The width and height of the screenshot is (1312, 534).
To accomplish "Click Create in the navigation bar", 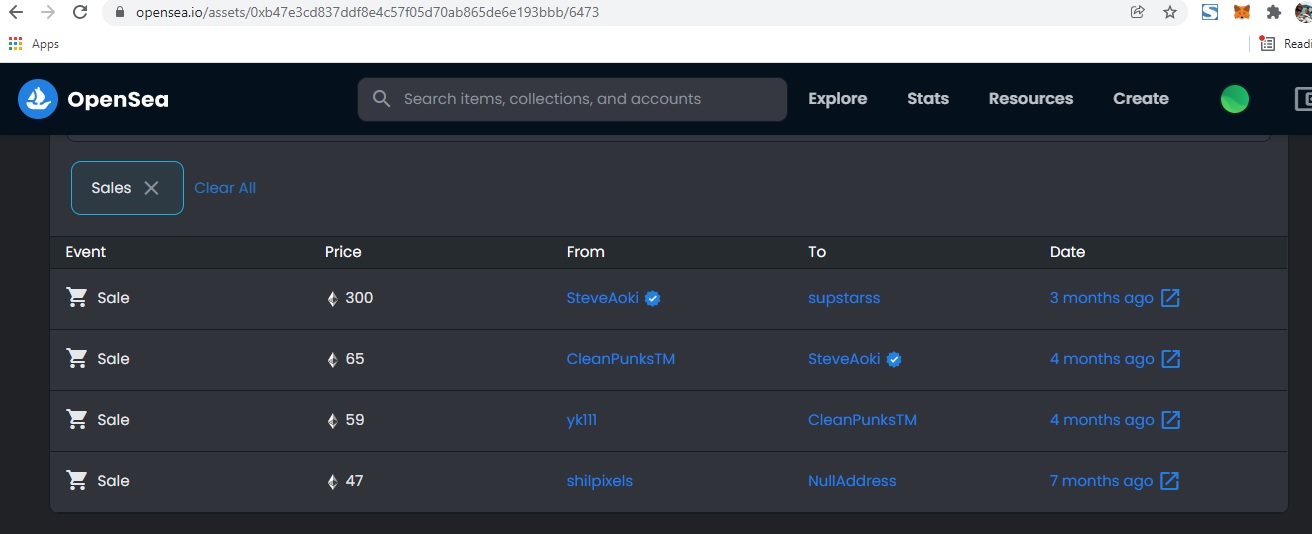I will click(x=1140, y=99).
